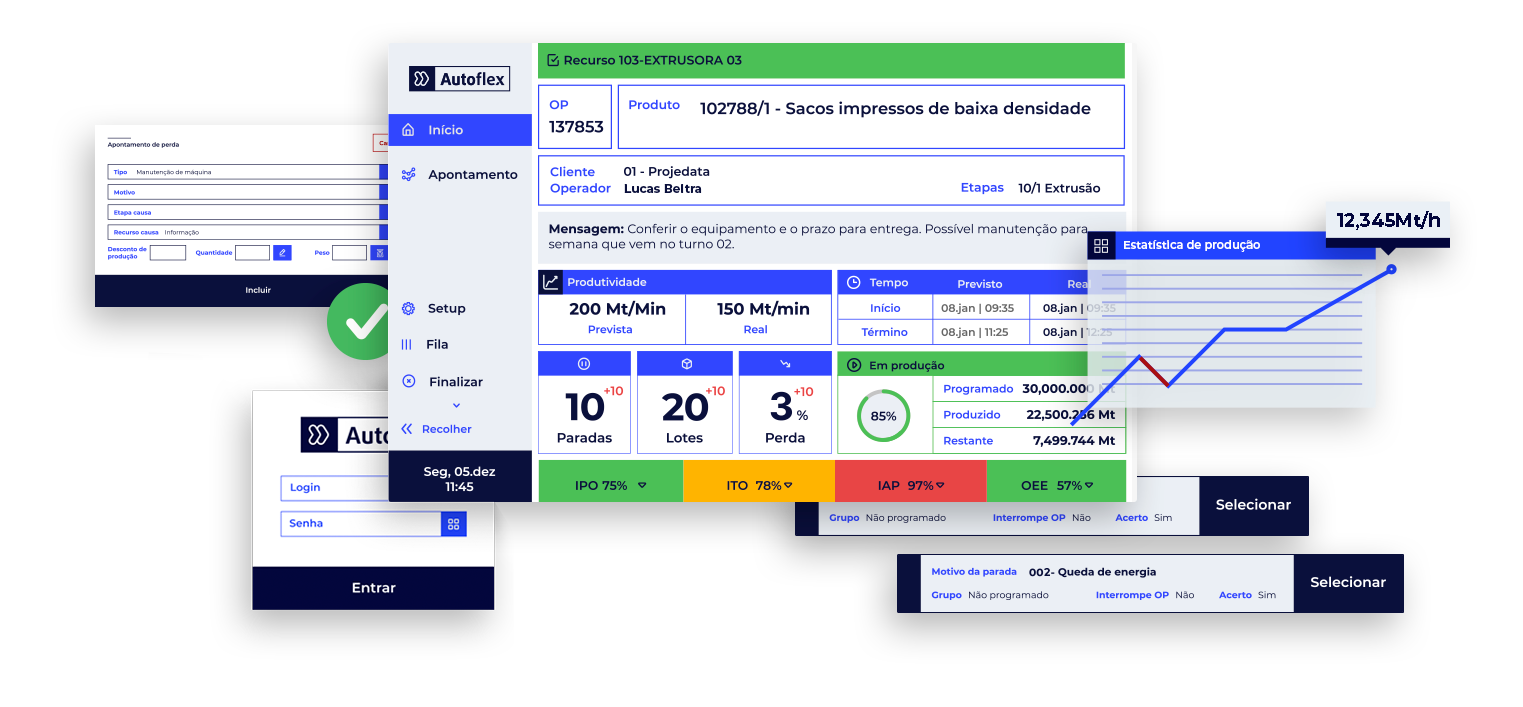Image resolution: width=1523 pixels, height=707 pixels.
Task: Click the end data point on production chart
Action: pos(1391,269)
